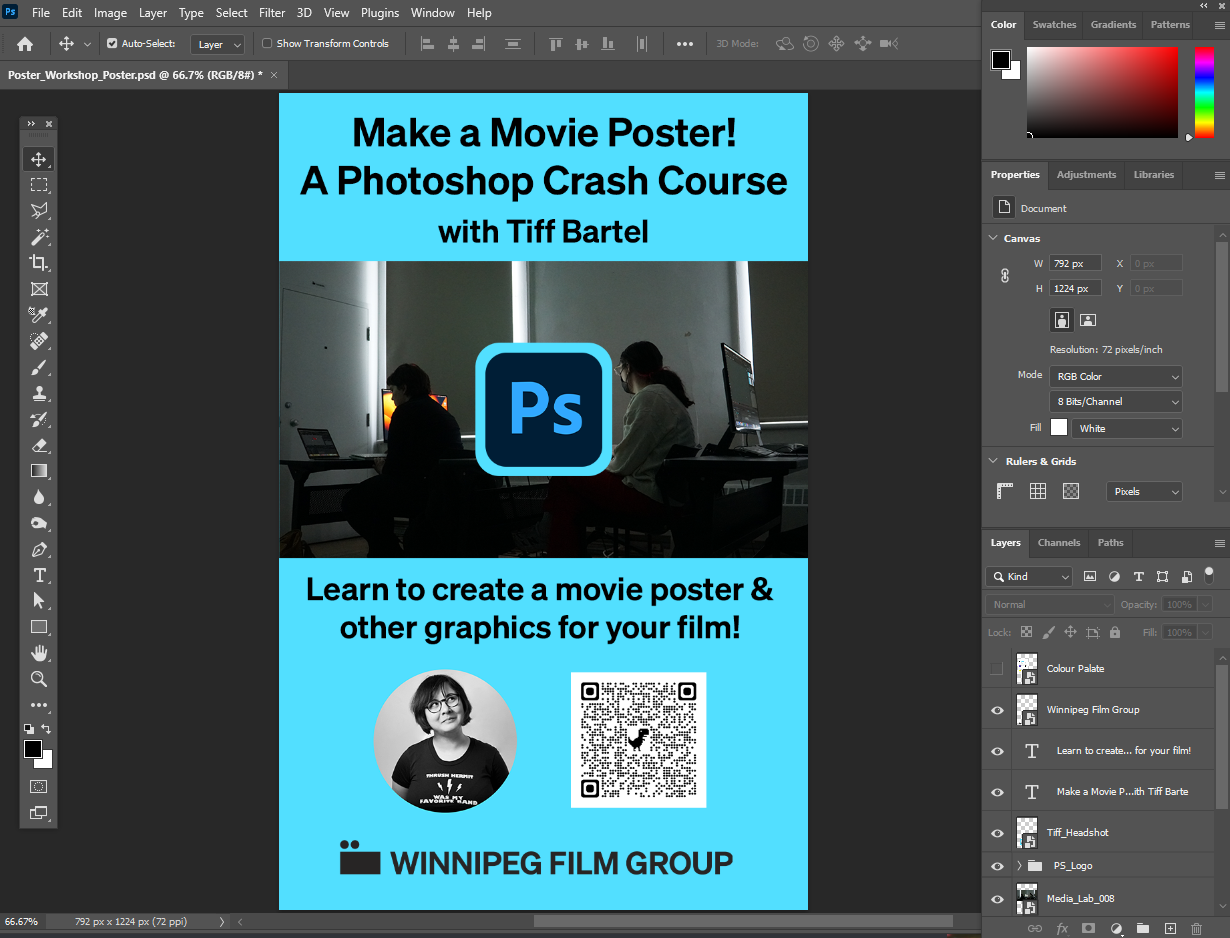
Task: Select the Magic Wand tool
Action: [39, 237]
